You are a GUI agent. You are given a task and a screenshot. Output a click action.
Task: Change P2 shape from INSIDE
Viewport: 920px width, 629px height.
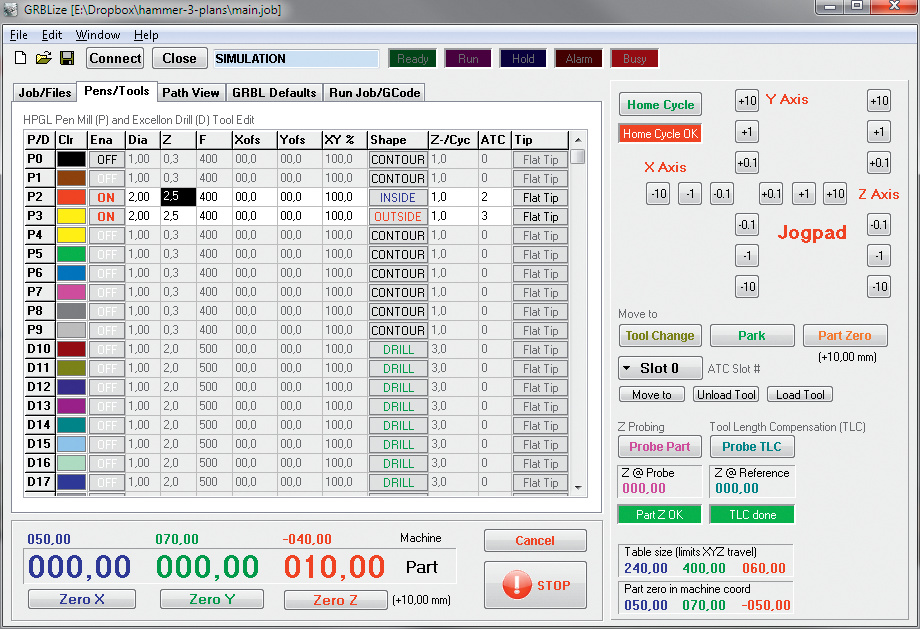(x=398, y=198)
